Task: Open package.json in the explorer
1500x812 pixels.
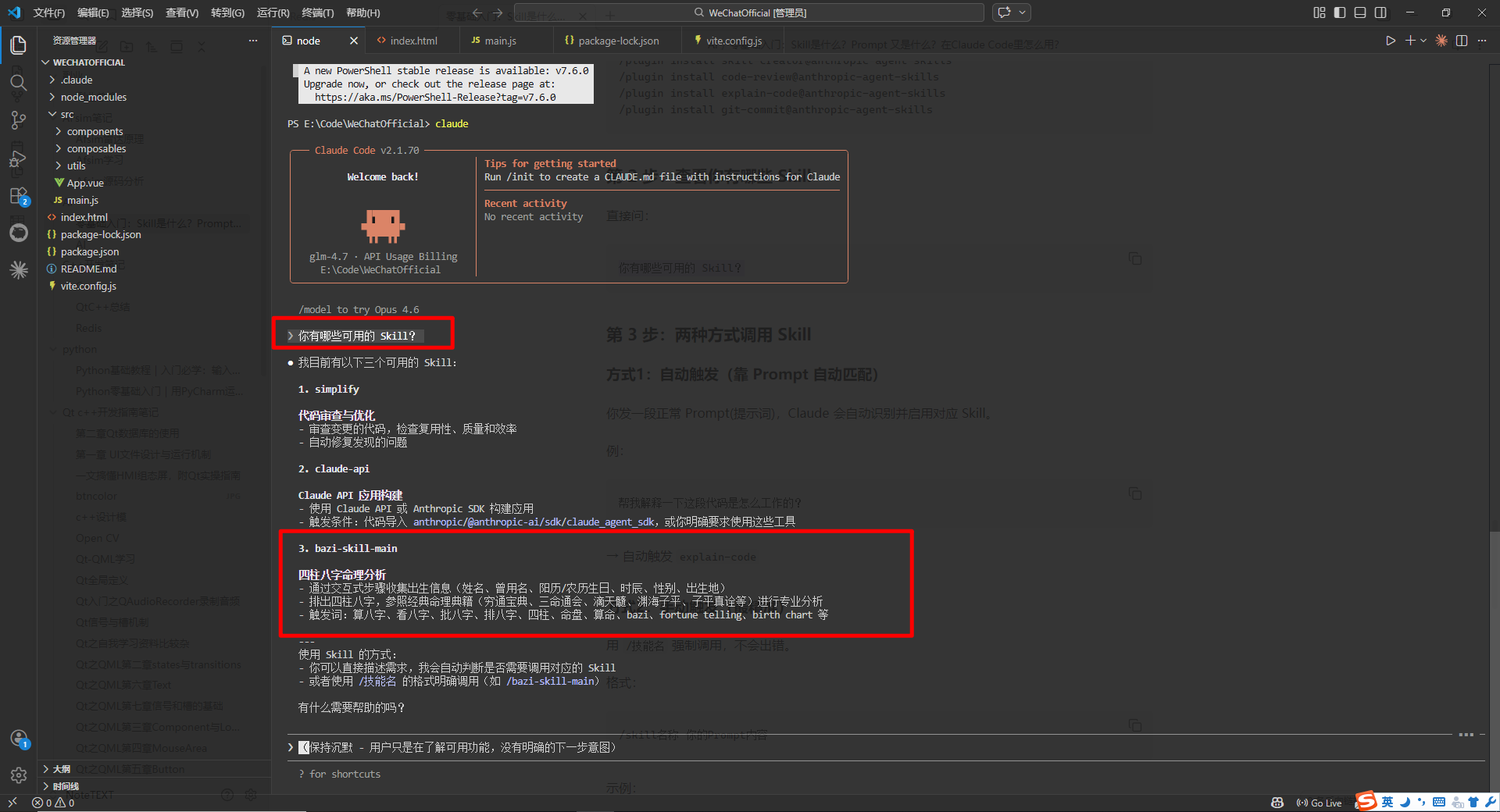Action: pyautogui.click(x=90, y=251)
